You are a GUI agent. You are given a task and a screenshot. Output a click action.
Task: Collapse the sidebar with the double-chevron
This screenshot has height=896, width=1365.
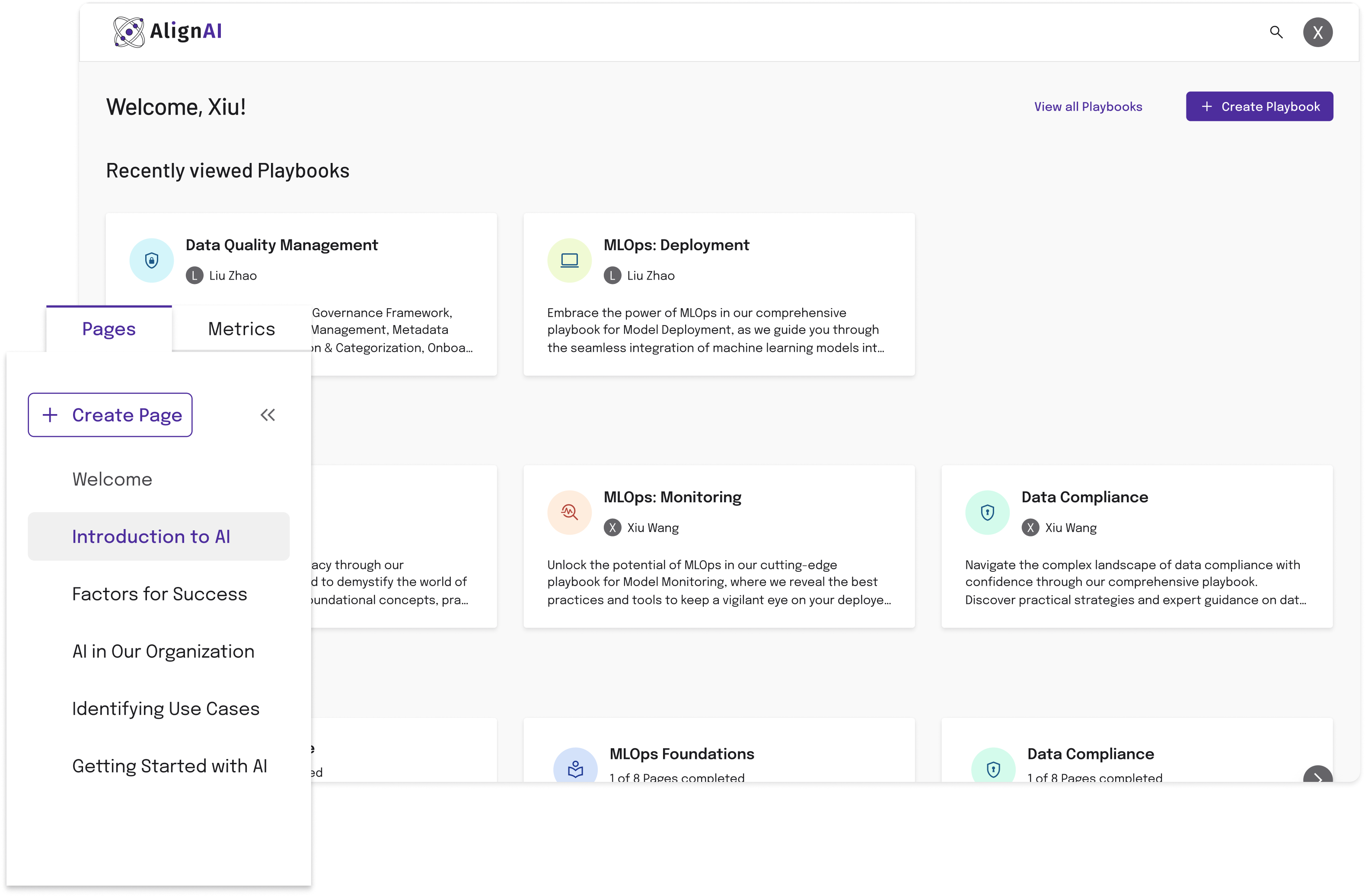[267, 414]
